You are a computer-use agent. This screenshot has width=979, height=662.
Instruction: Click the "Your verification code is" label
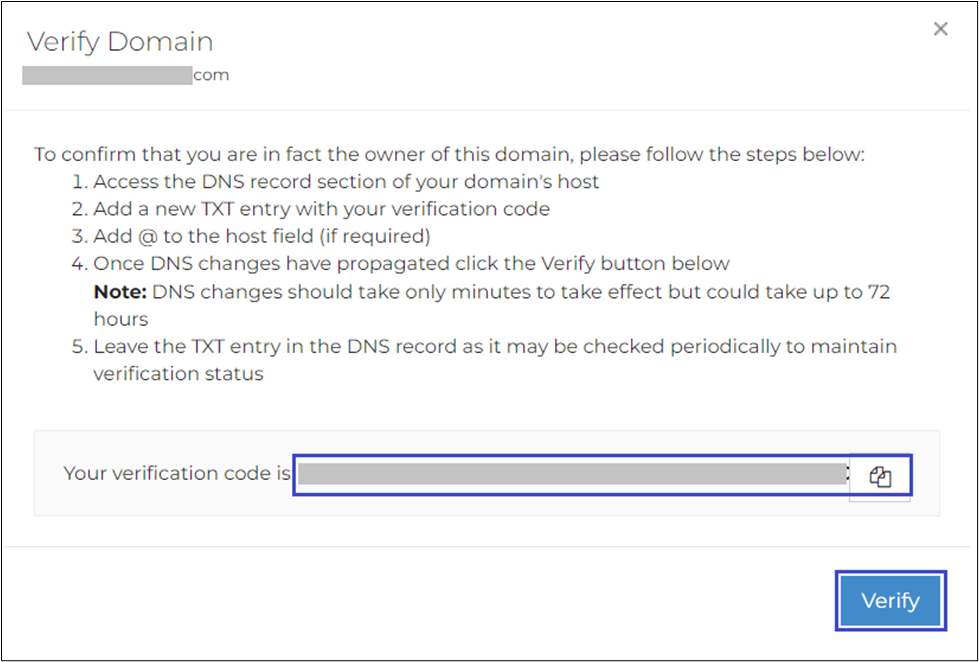pos(177,473)
